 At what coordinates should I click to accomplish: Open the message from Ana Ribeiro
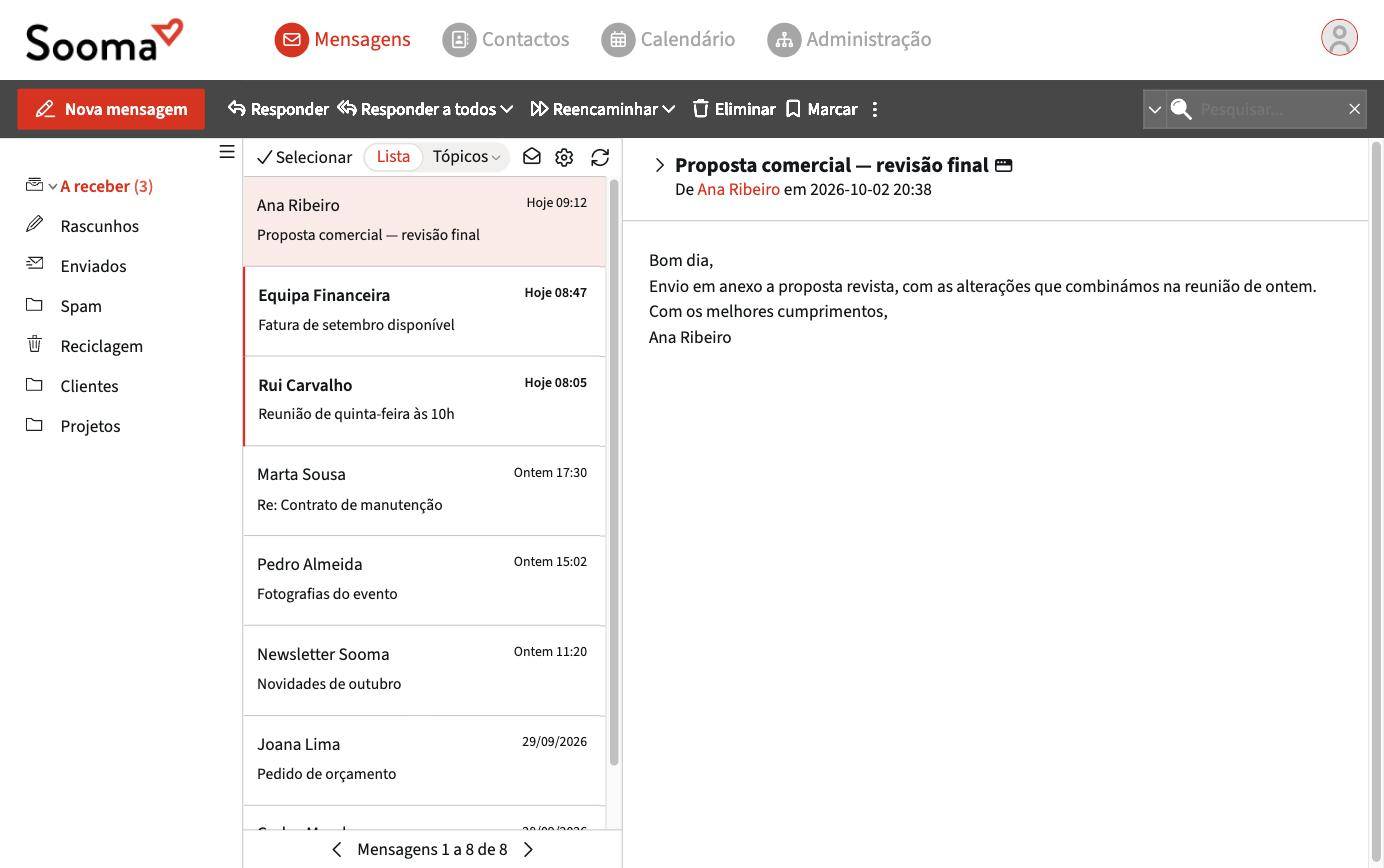[x=424, y=221]
